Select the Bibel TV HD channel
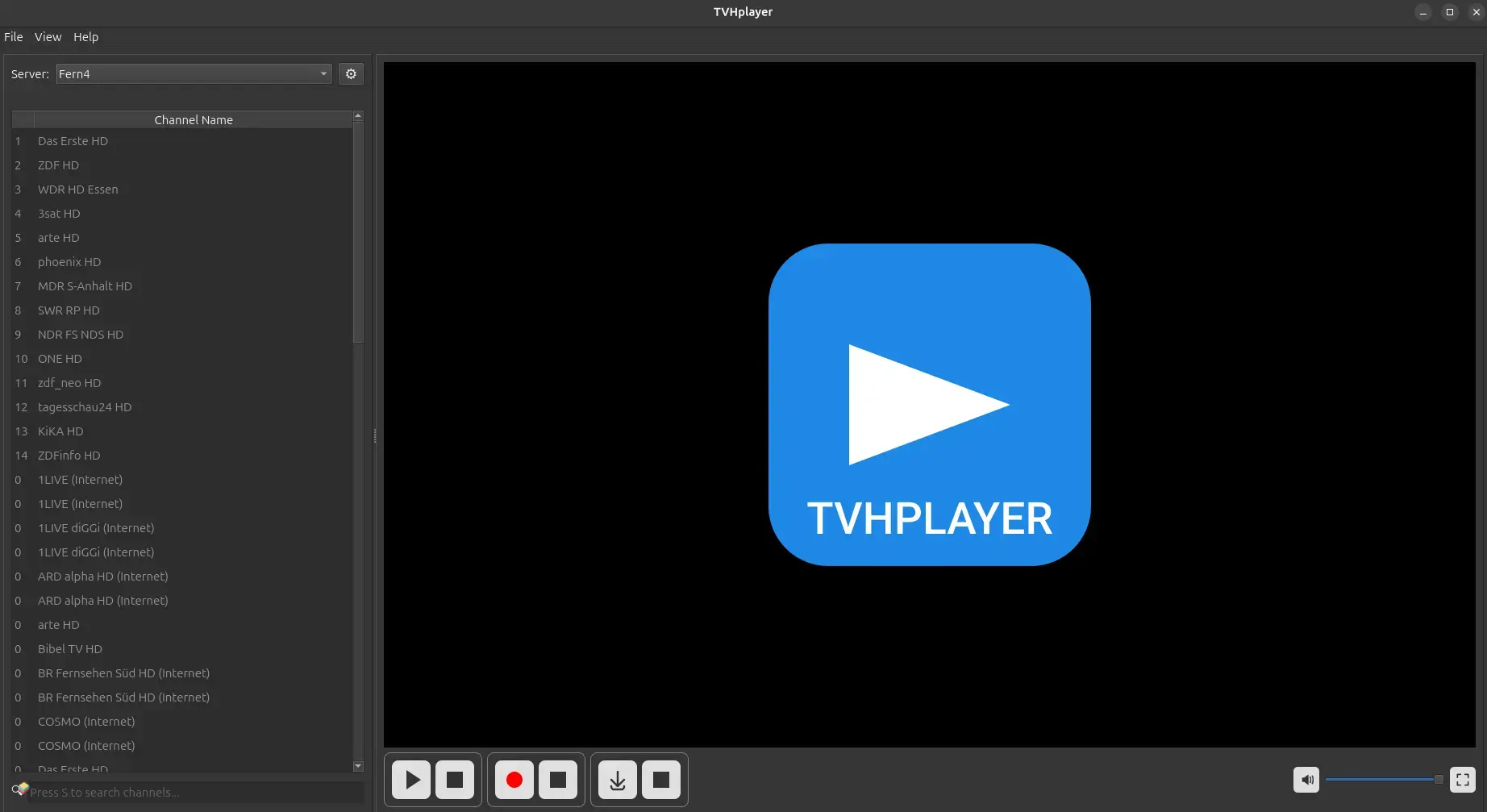 click(x=70, y=649)
